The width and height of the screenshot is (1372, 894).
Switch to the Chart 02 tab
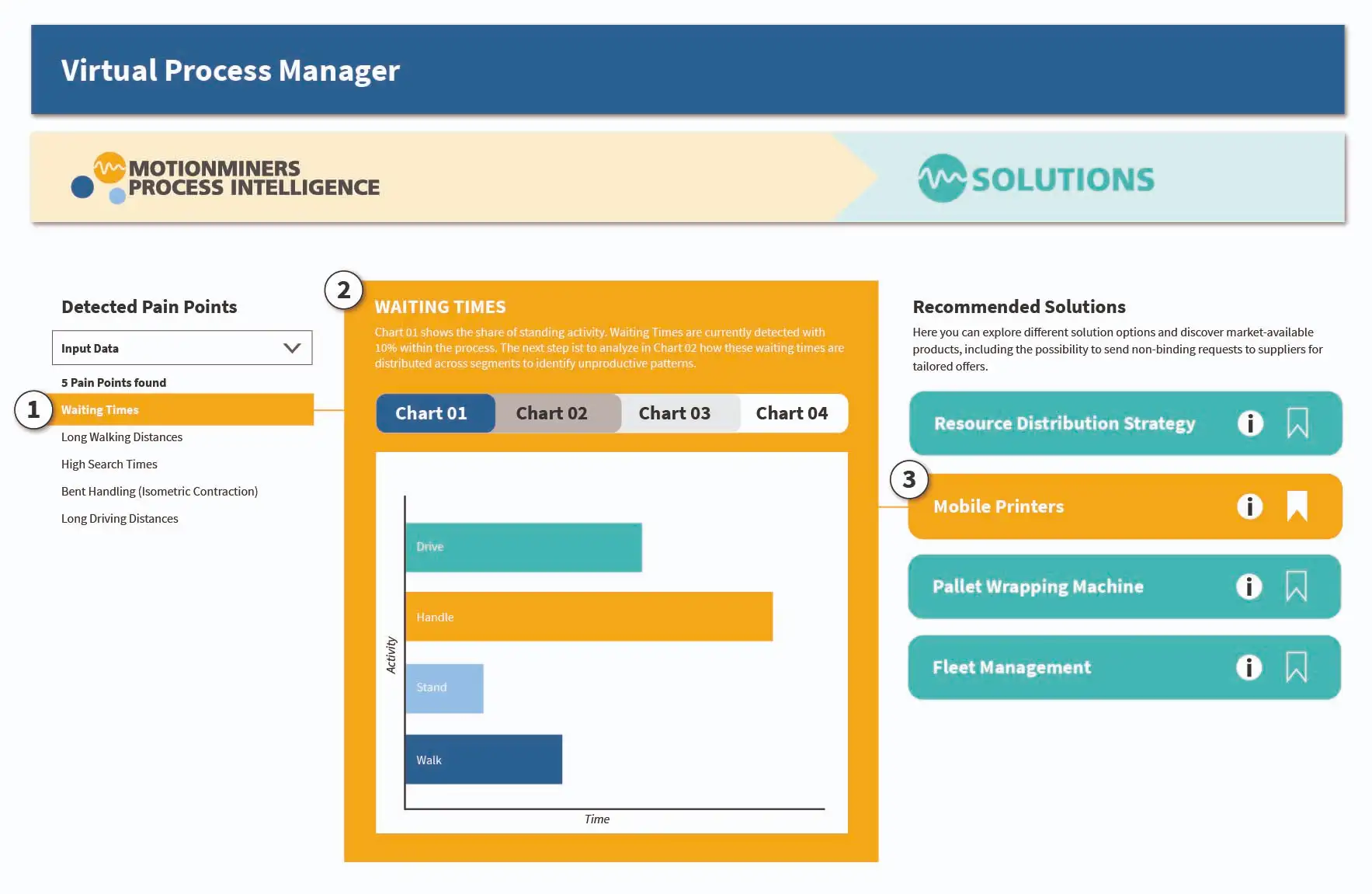click(552, 412)
